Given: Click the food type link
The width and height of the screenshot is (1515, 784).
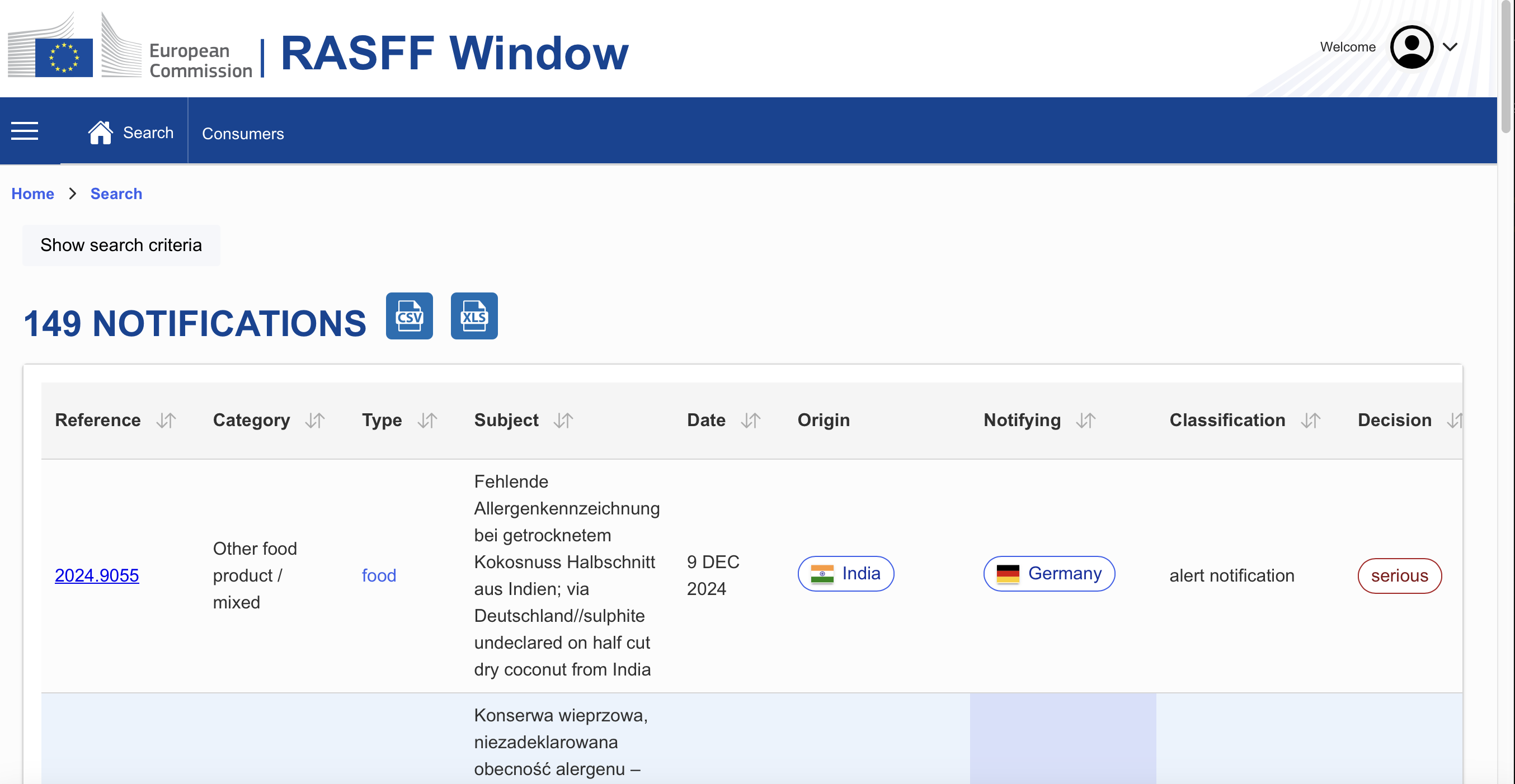Looking at the screenshot, I should tap(379, 575).
